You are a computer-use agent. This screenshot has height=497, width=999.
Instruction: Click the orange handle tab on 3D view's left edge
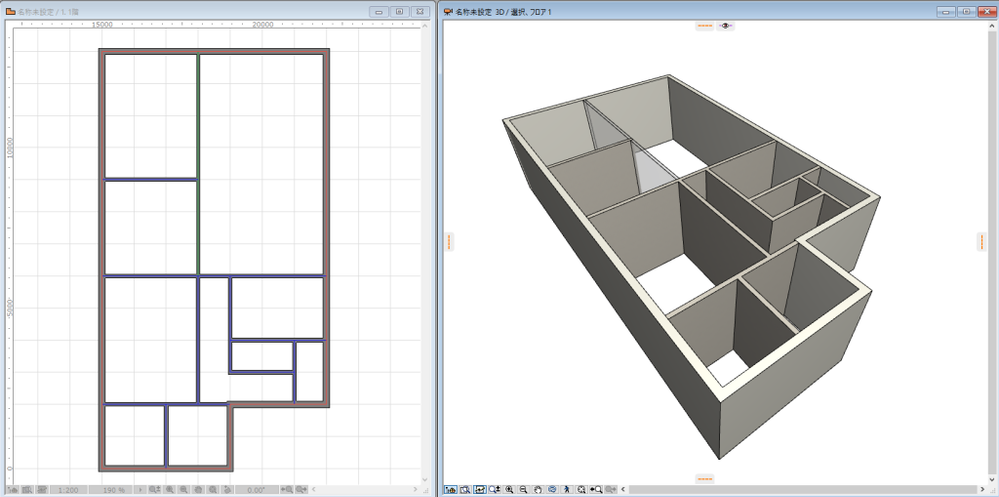(449, 241)
